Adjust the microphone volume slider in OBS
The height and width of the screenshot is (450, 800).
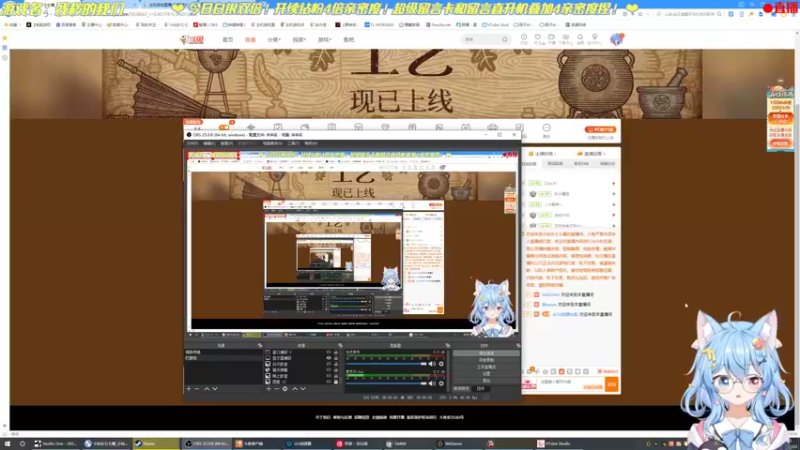click(386, 383)
